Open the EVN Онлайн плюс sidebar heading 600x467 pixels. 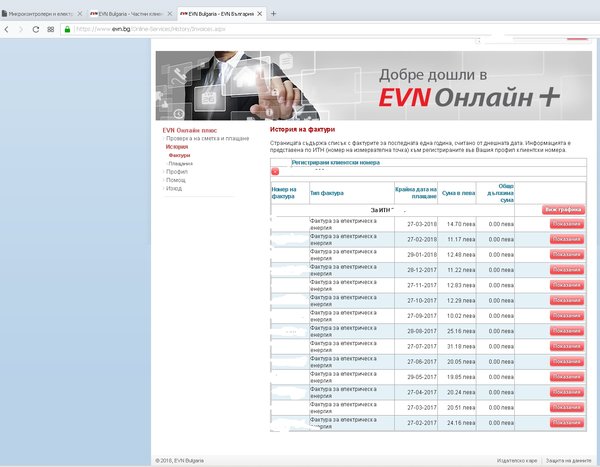[x=189, y=131]
